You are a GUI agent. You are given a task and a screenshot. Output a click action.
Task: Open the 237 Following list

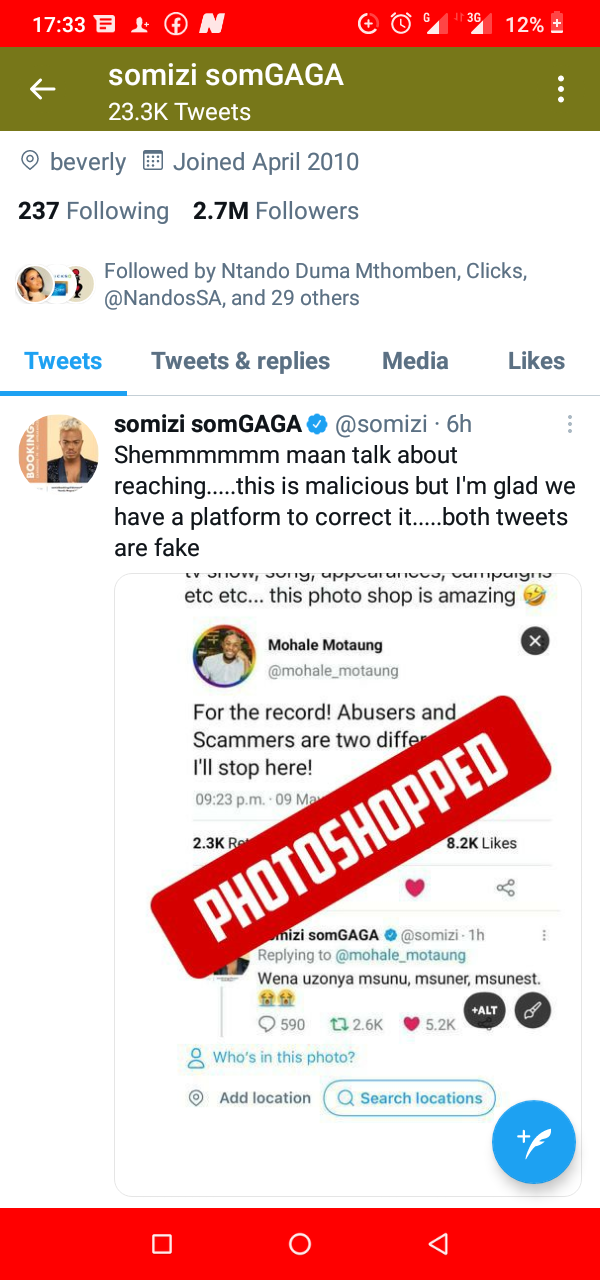click(x=93, y=211)
